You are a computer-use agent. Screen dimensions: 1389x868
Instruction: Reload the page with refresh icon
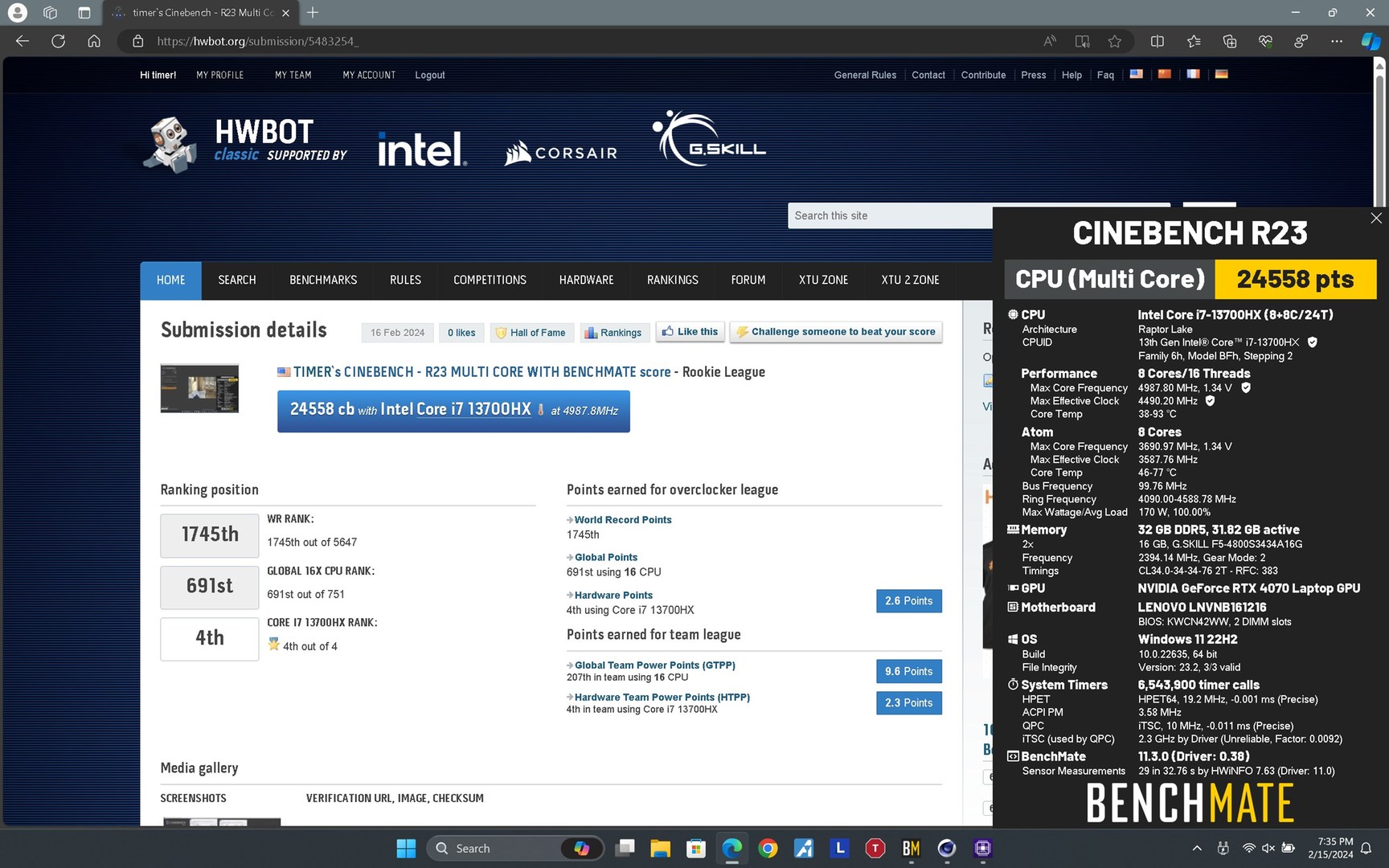coord(58,41)
